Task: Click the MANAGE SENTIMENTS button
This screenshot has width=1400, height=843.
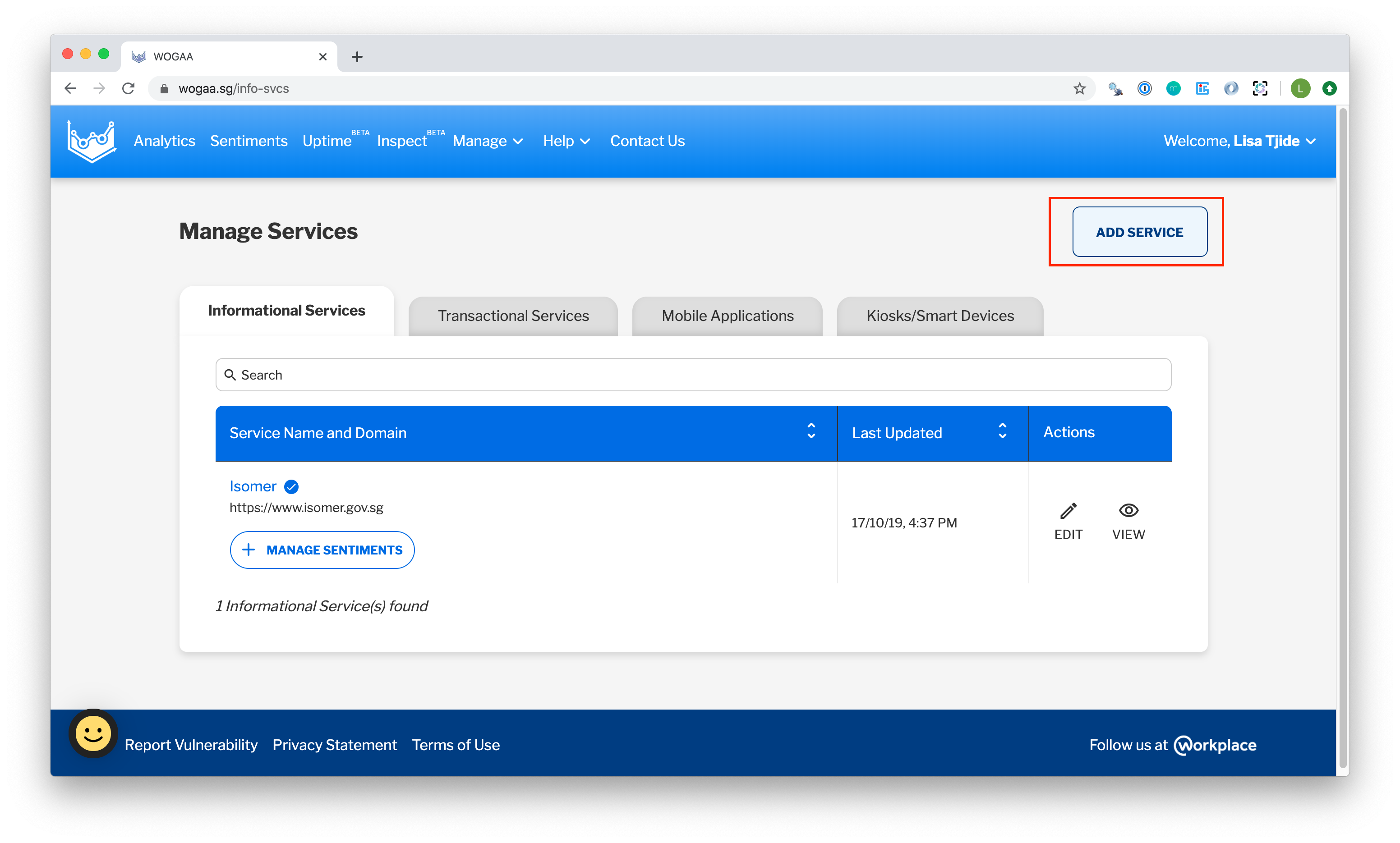Action: tap(322, 550)
